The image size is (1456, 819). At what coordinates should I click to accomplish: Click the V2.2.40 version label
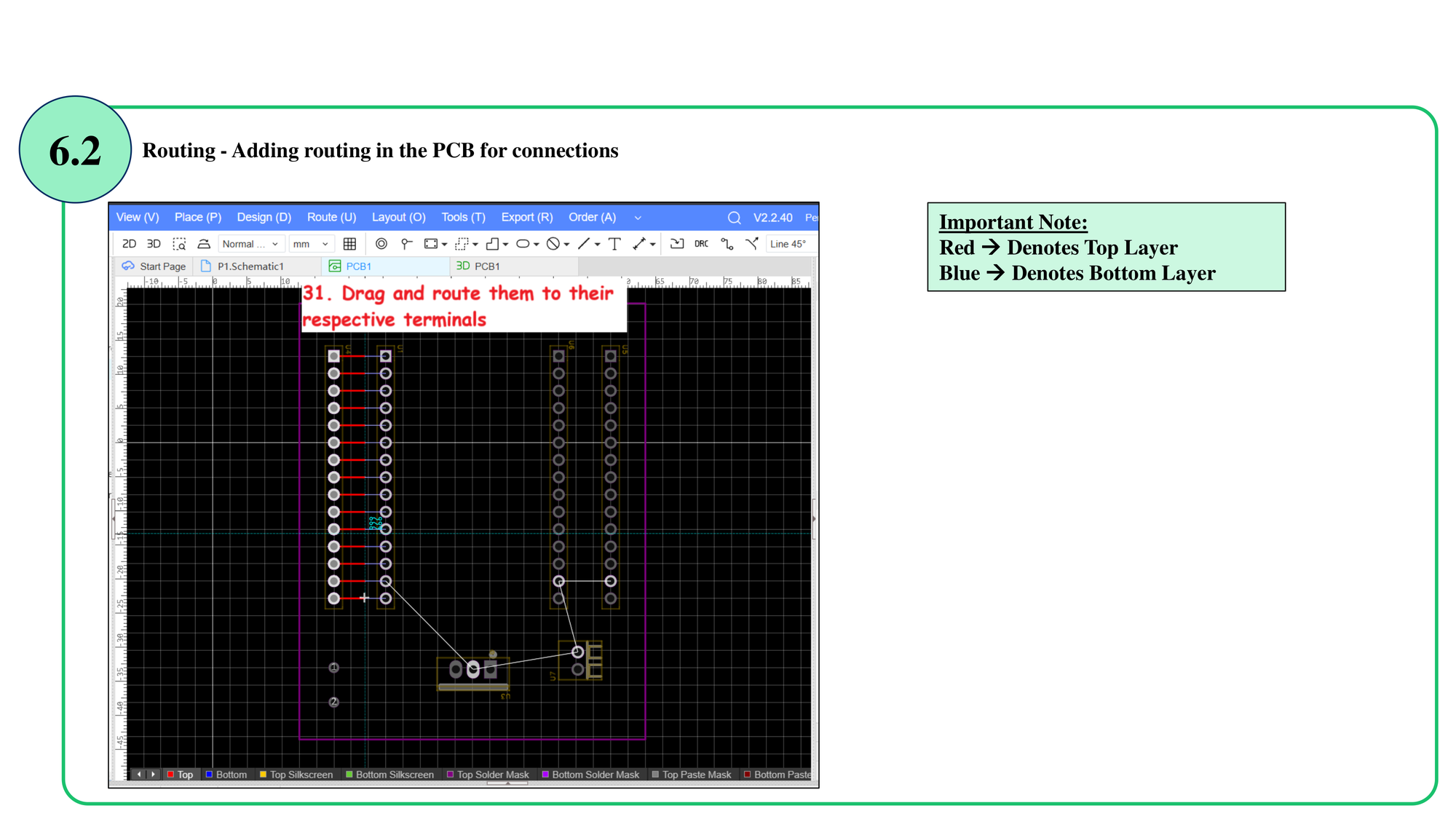click(772, 218)
